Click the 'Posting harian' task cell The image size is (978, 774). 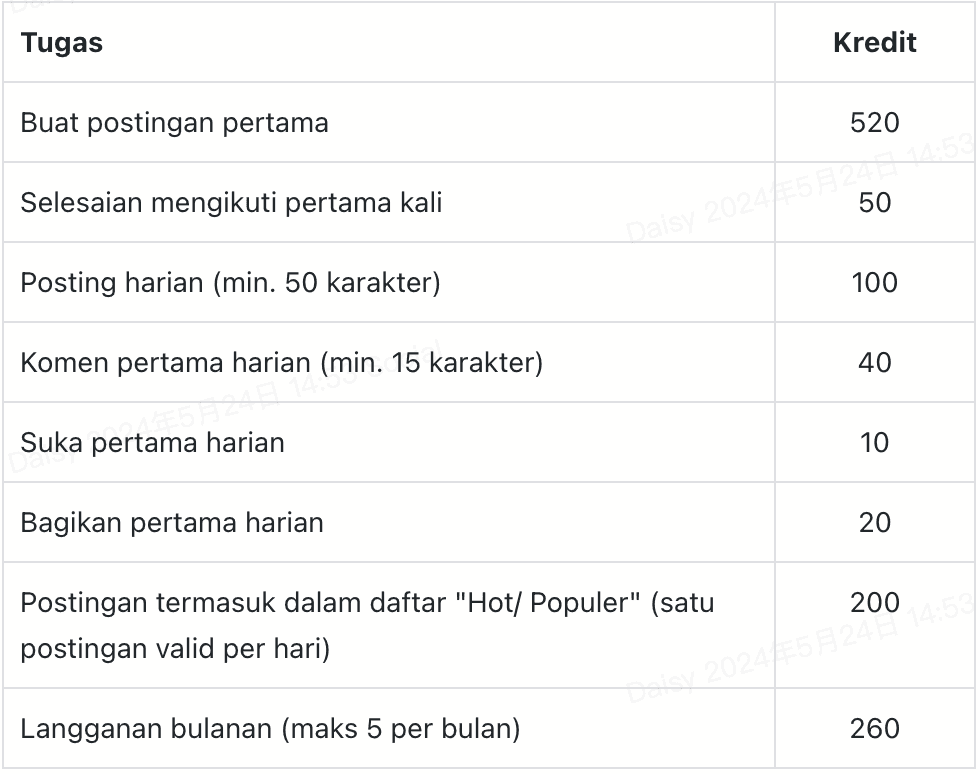pos(230,283)
